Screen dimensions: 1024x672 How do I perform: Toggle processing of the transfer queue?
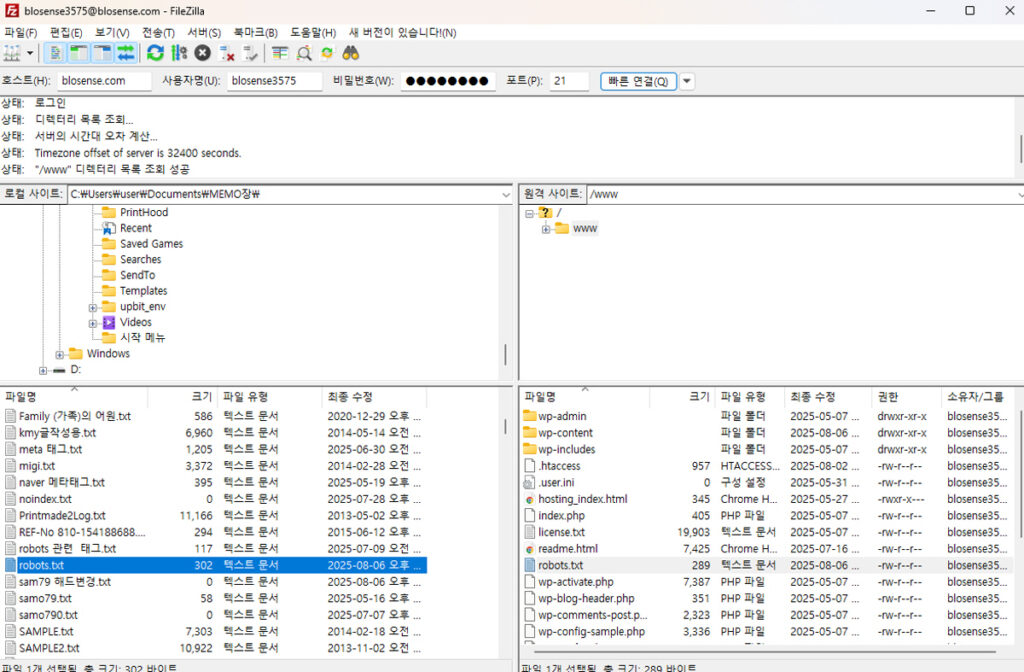[179, 54]
